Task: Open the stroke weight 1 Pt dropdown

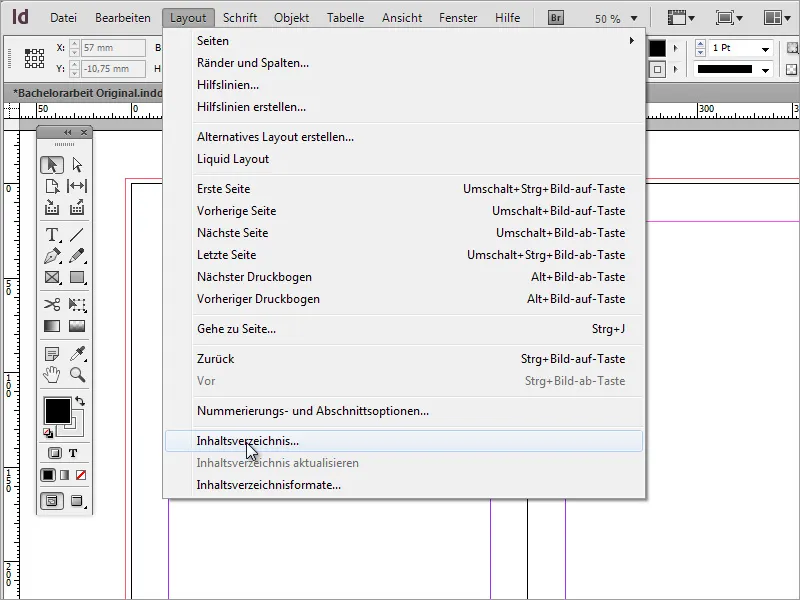Action: pyautogui.click(x=765, y=49)
